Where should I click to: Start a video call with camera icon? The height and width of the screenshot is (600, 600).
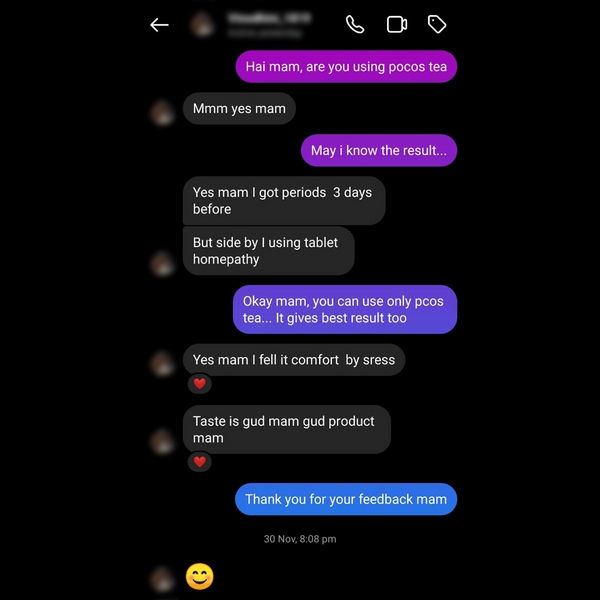tap(396, 25)
